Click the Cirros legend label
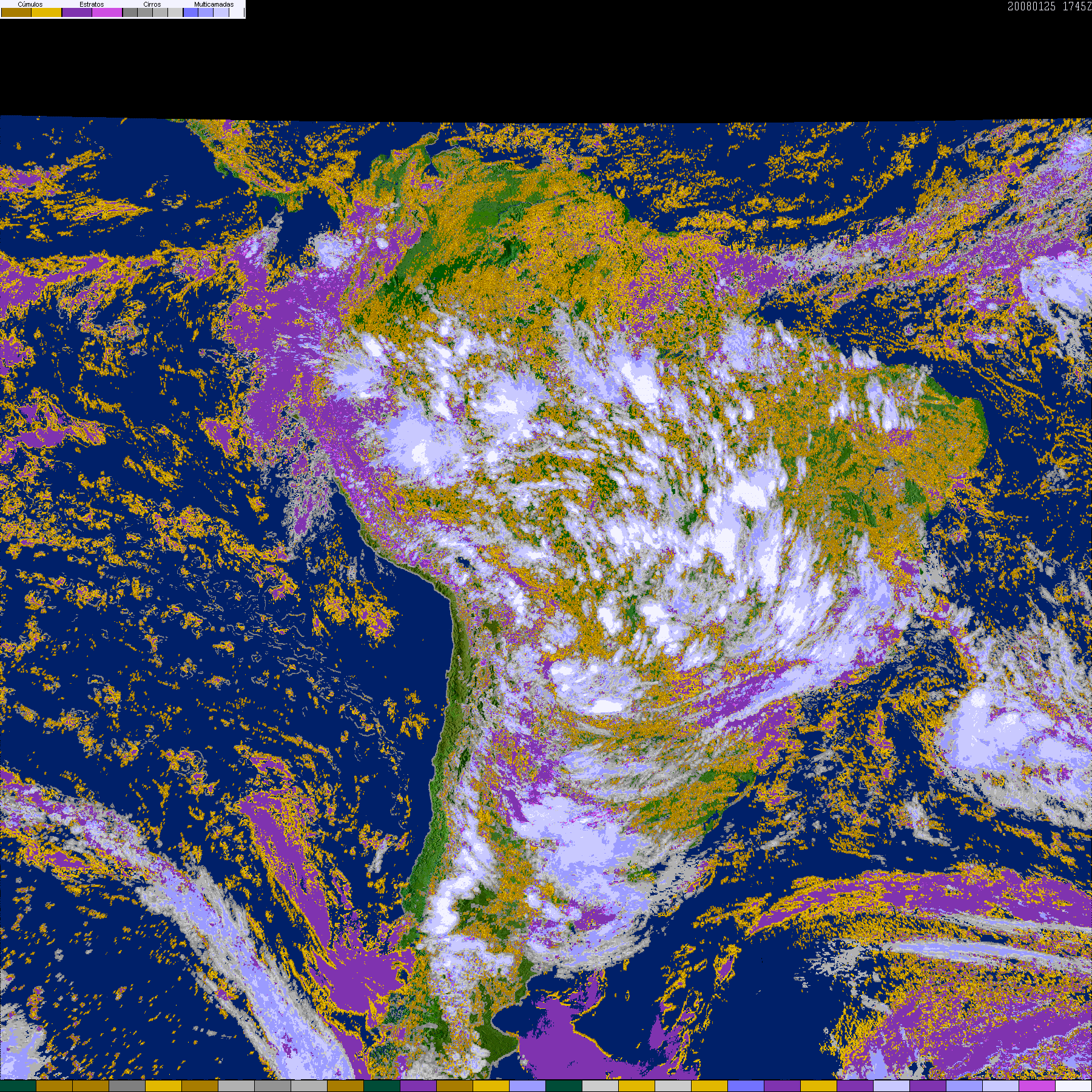 [152, 4]
